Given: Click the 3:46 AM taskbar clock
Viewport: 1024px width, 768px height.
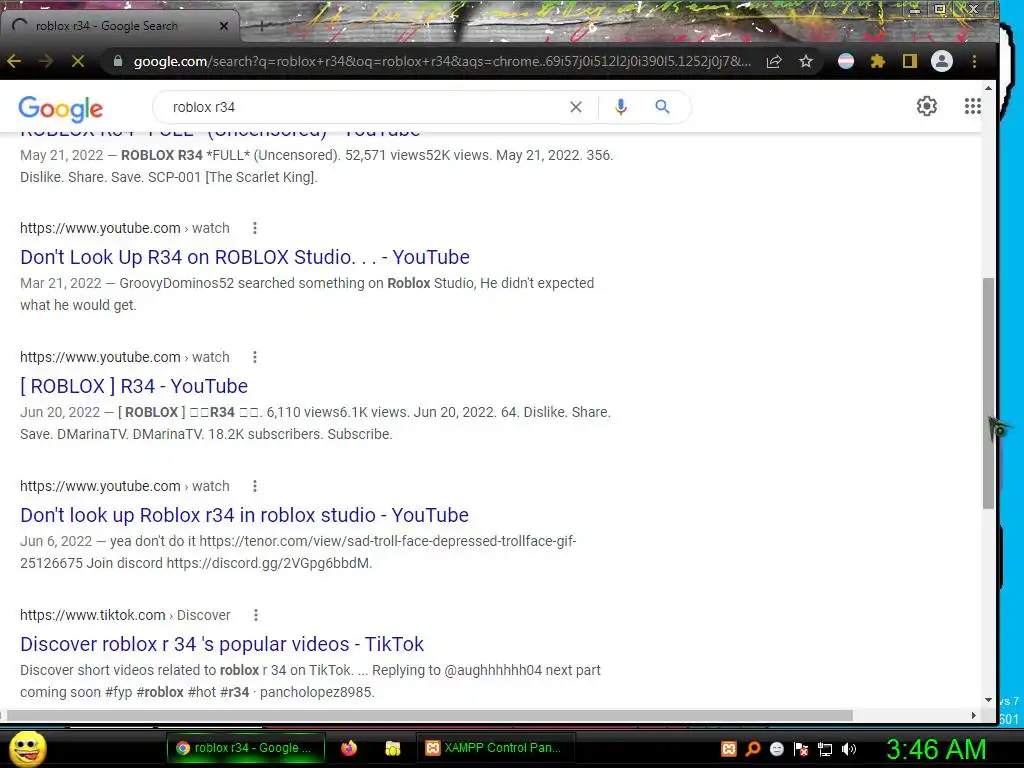Looking at the screenshot, I should click(x=936, y=749).
